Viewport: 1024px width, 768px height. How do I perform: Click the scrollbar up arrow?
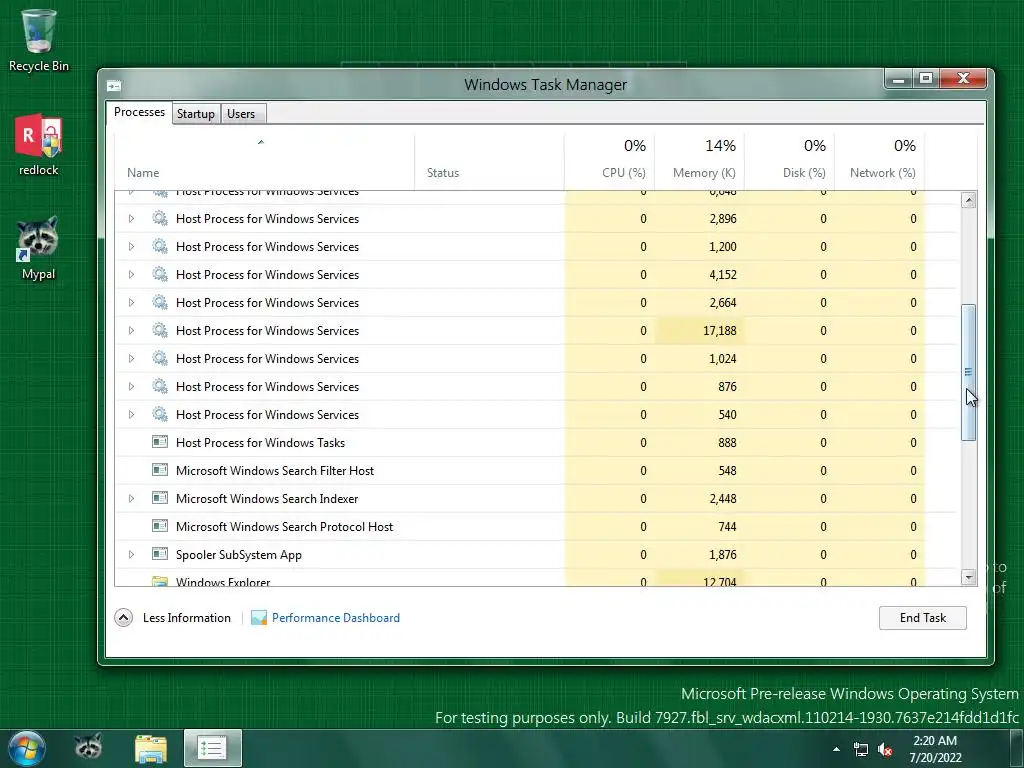tap(968, 200)
